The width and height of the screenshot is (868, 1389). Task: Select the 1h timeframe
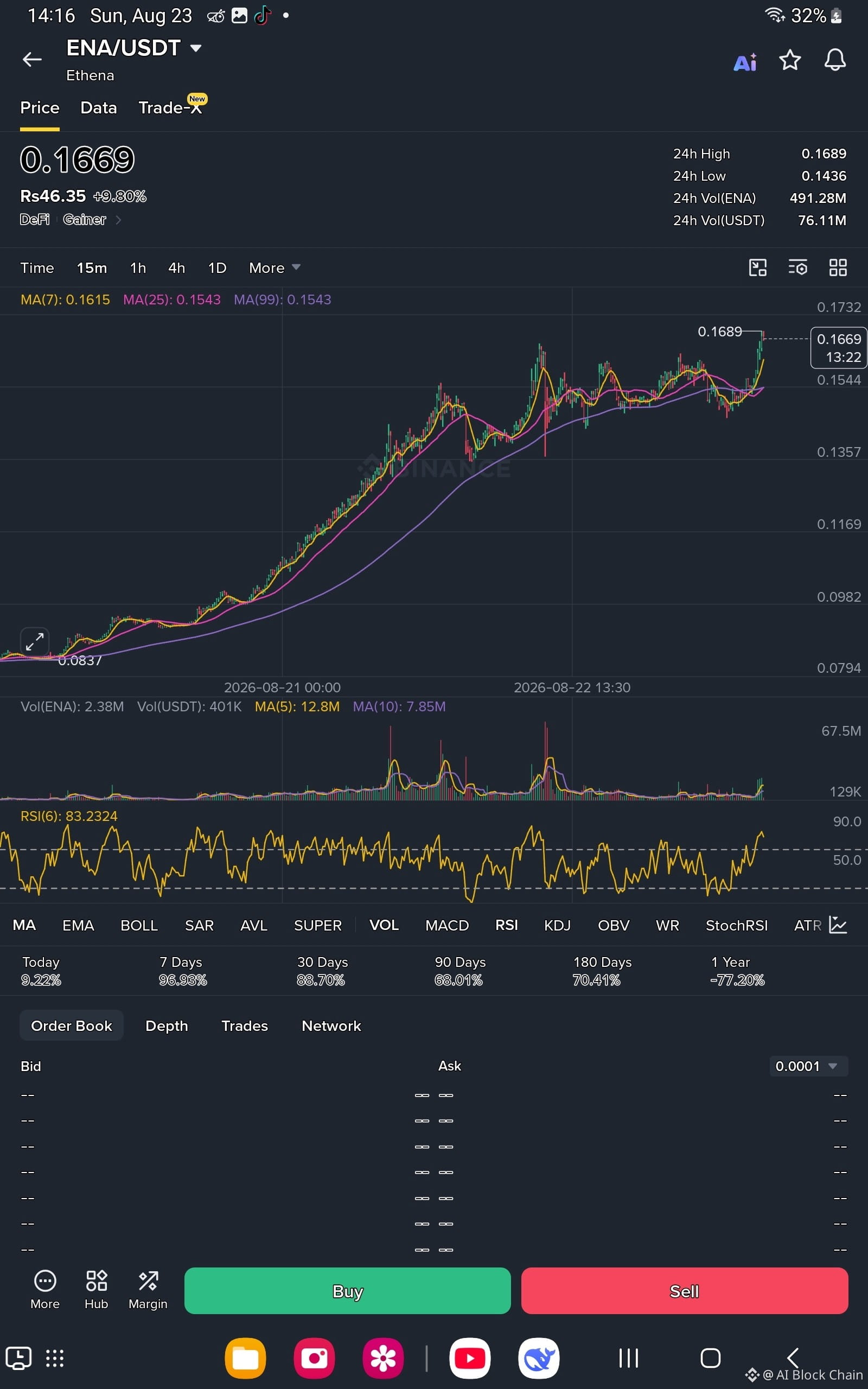coord(138,267)
